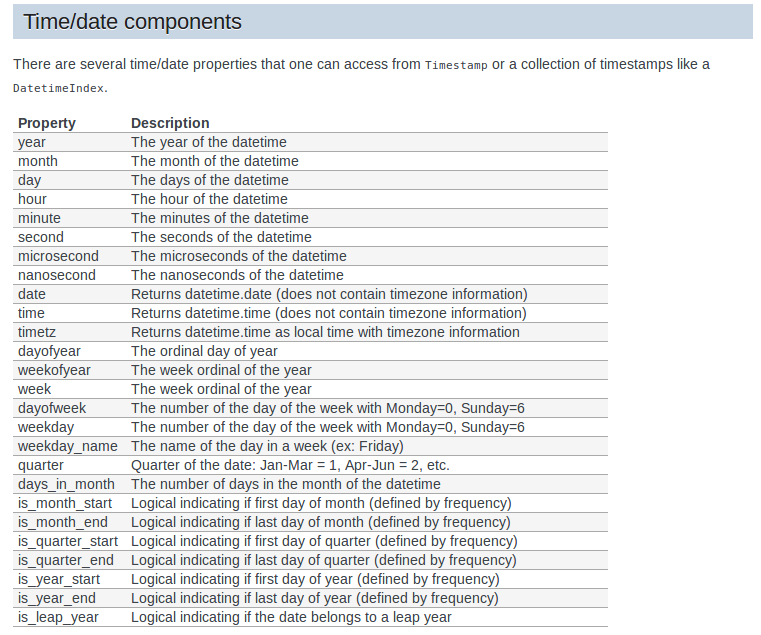The width and height of the screenshot is (761, 635).
Task: Click the weekofyear property cell
Action: click(54, 370)
